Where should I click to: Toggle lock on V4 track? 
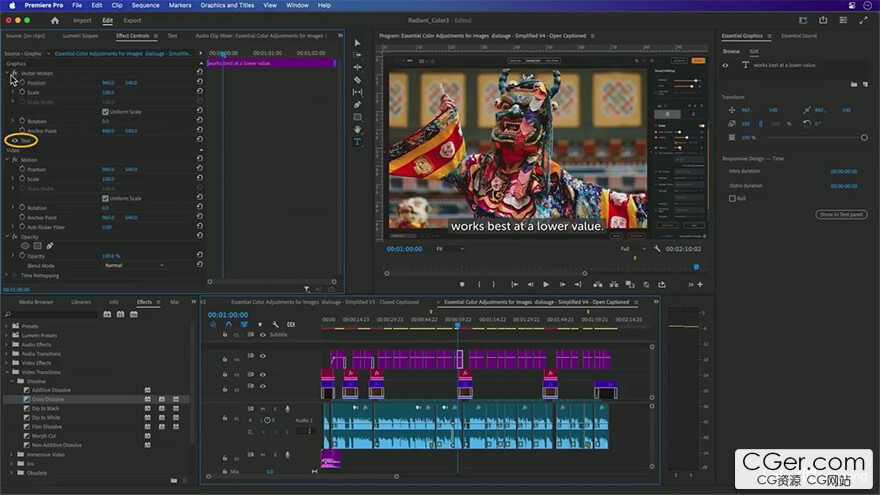225,359
